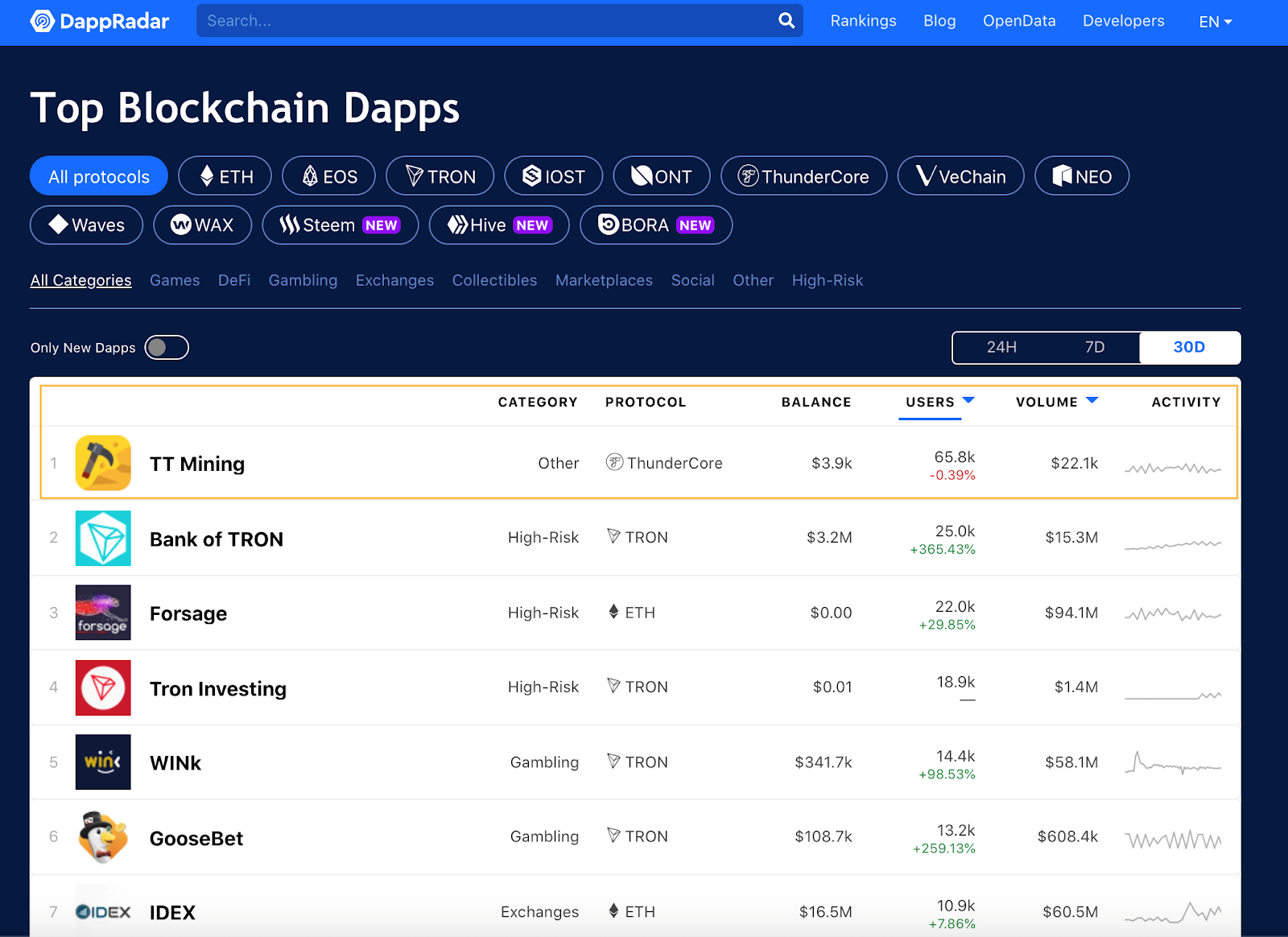Filter by ONT protocol
Image resolution: width=1288 pixels, height=937 pixels.
662,176
